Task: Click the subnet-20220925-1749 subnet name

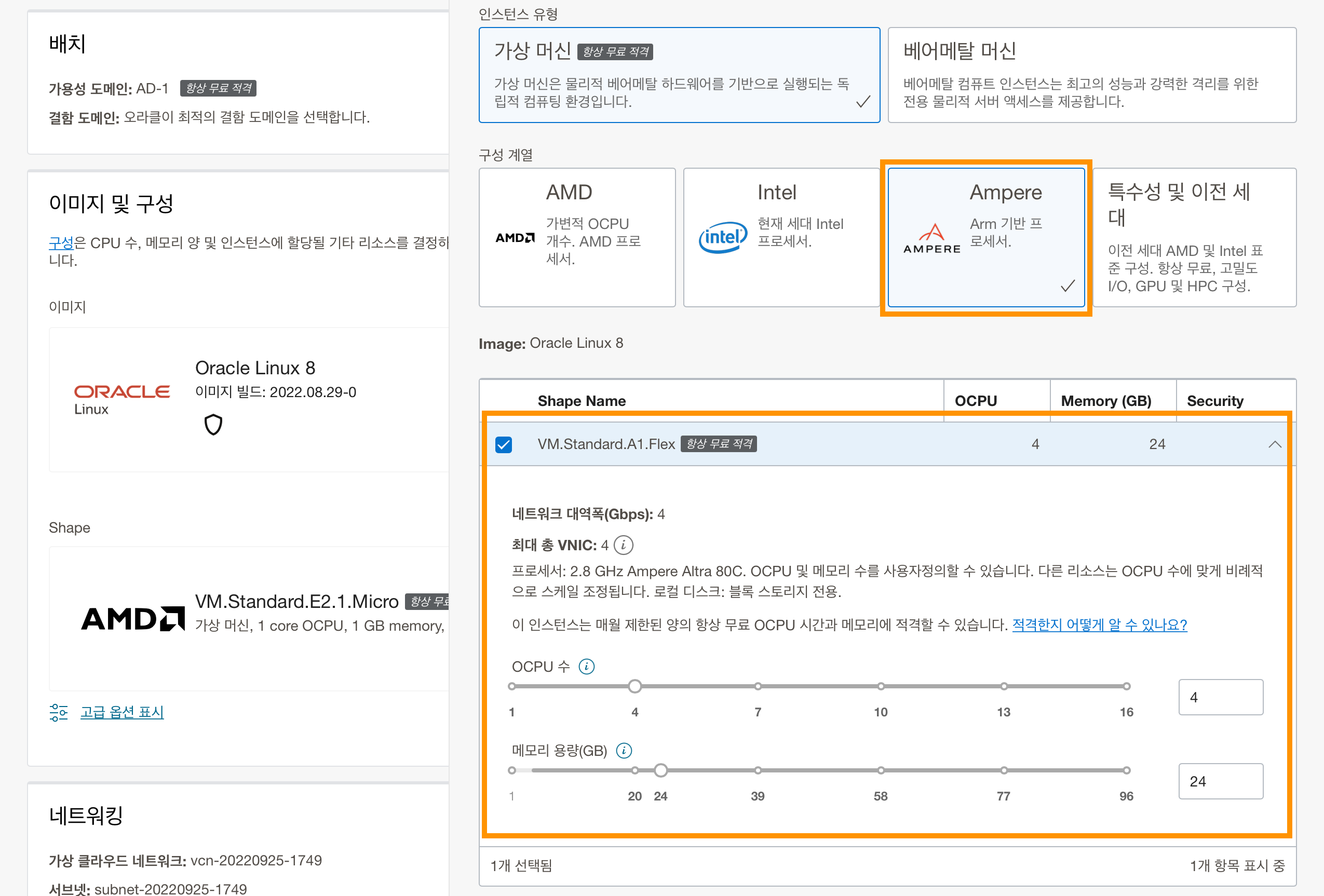Action: point(171,889)
